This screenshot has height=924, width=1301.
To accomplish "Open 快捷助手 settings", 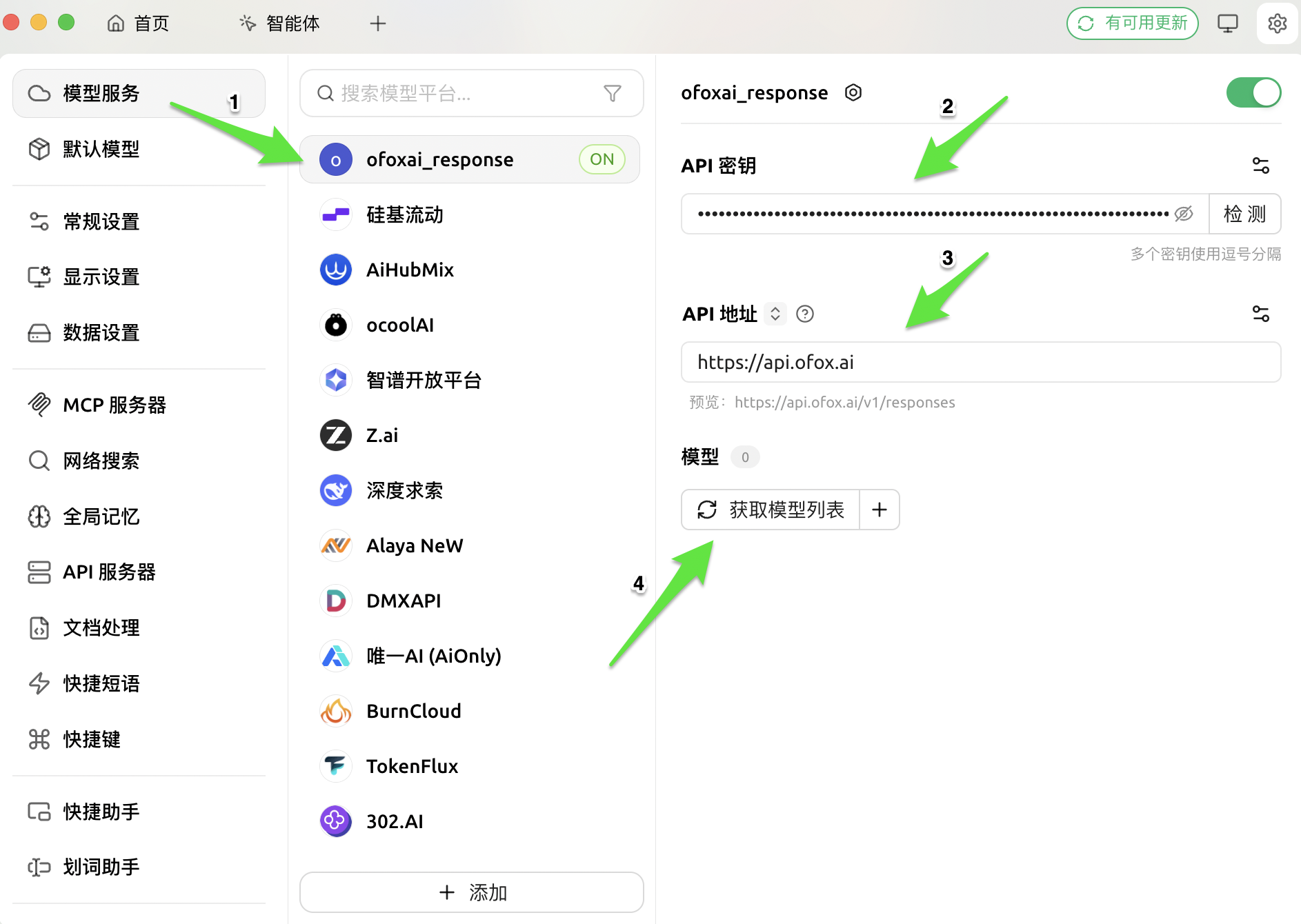I will point(139,812).
